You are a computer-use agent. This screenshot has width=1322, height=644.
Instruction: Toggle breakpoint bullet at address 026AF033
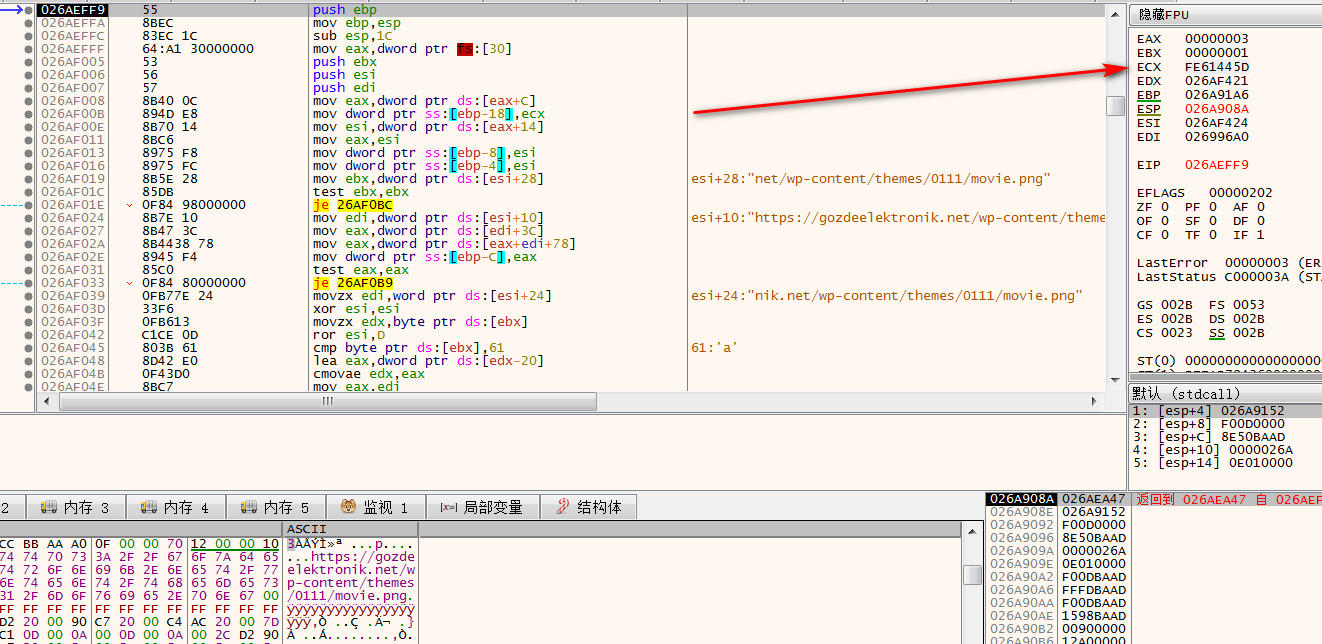coord(28,283)
